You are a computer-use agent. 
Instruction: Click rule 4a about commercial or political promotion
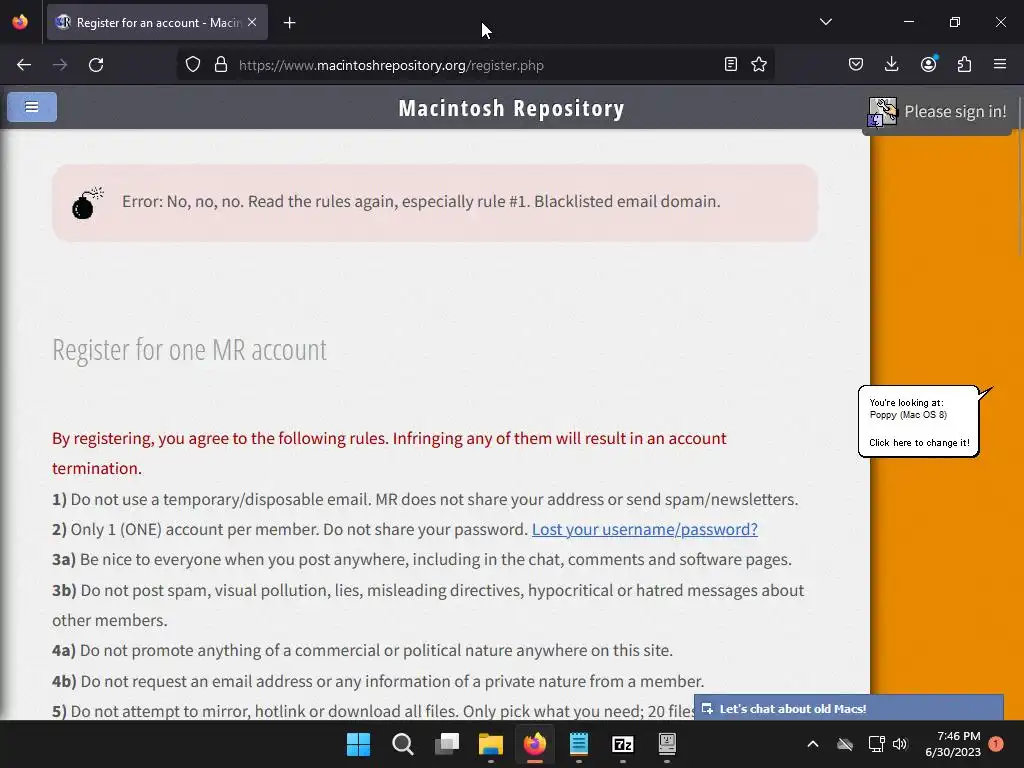click(362, 650)
